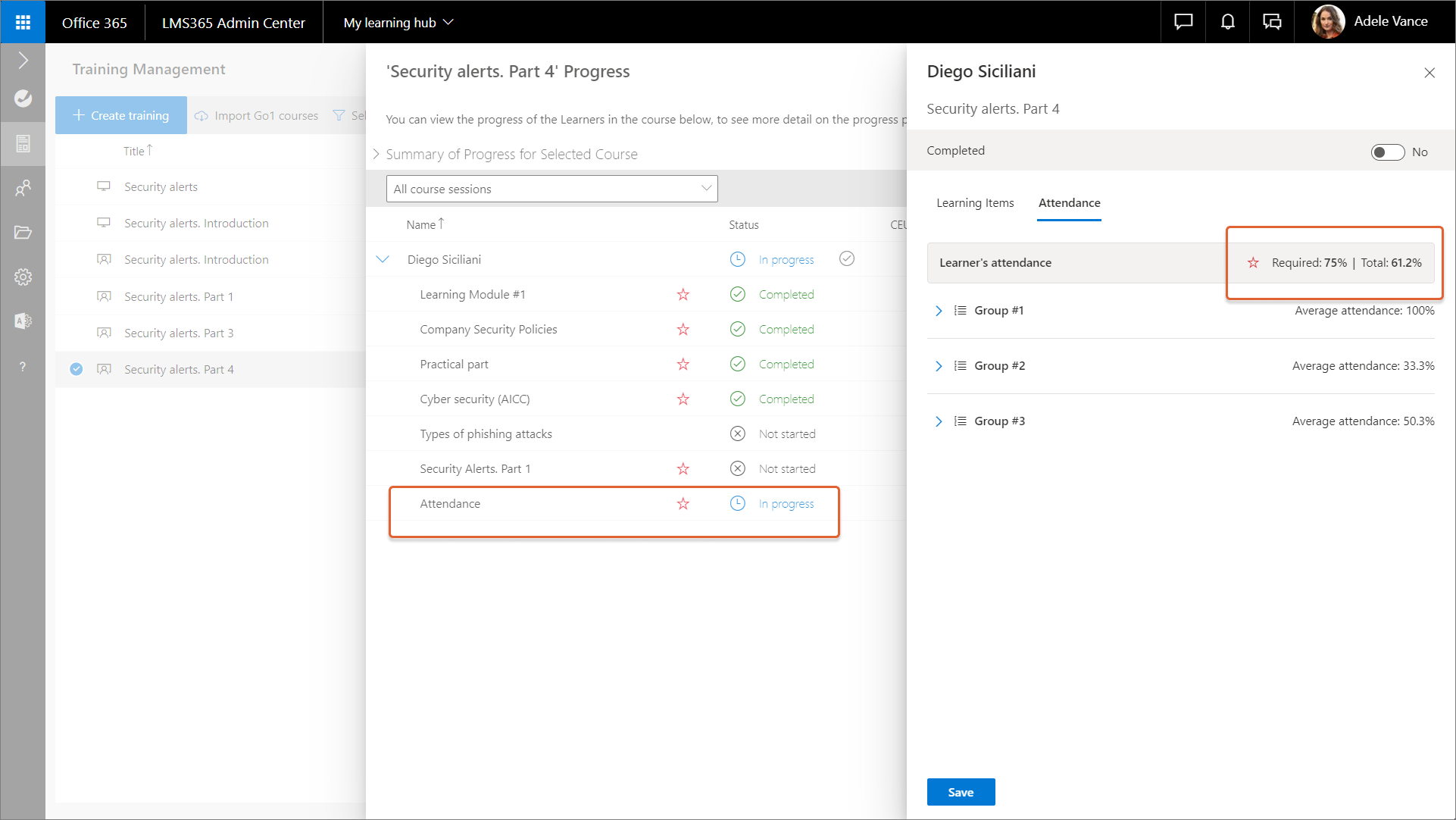Open the All course sessions dropdown
The image size is (1456, 820).
[x=551, y=189]
